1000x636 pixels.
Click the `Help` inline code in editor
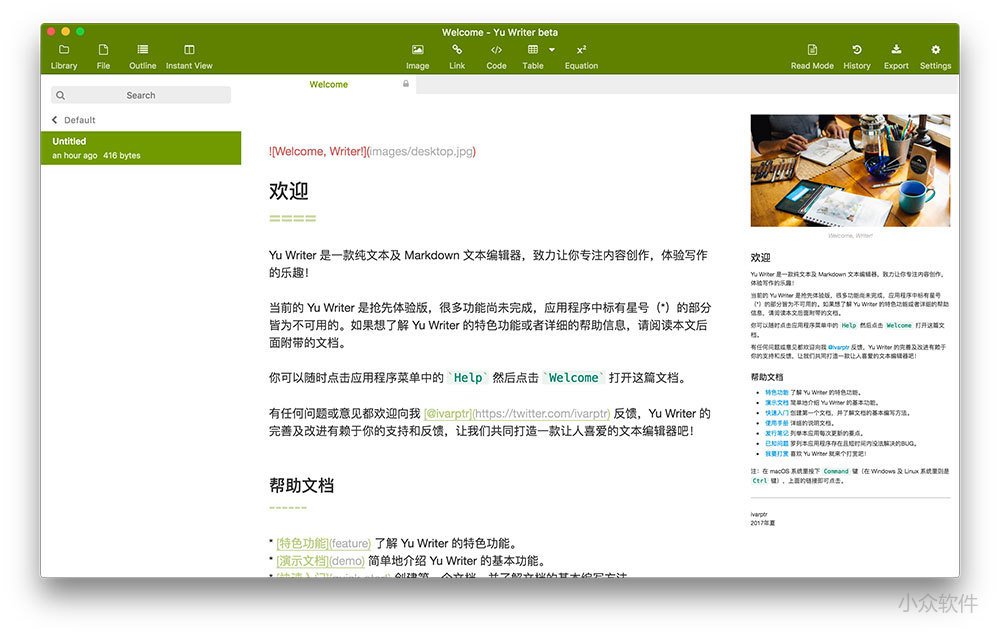pyautogui.click(x=467, y=378)
